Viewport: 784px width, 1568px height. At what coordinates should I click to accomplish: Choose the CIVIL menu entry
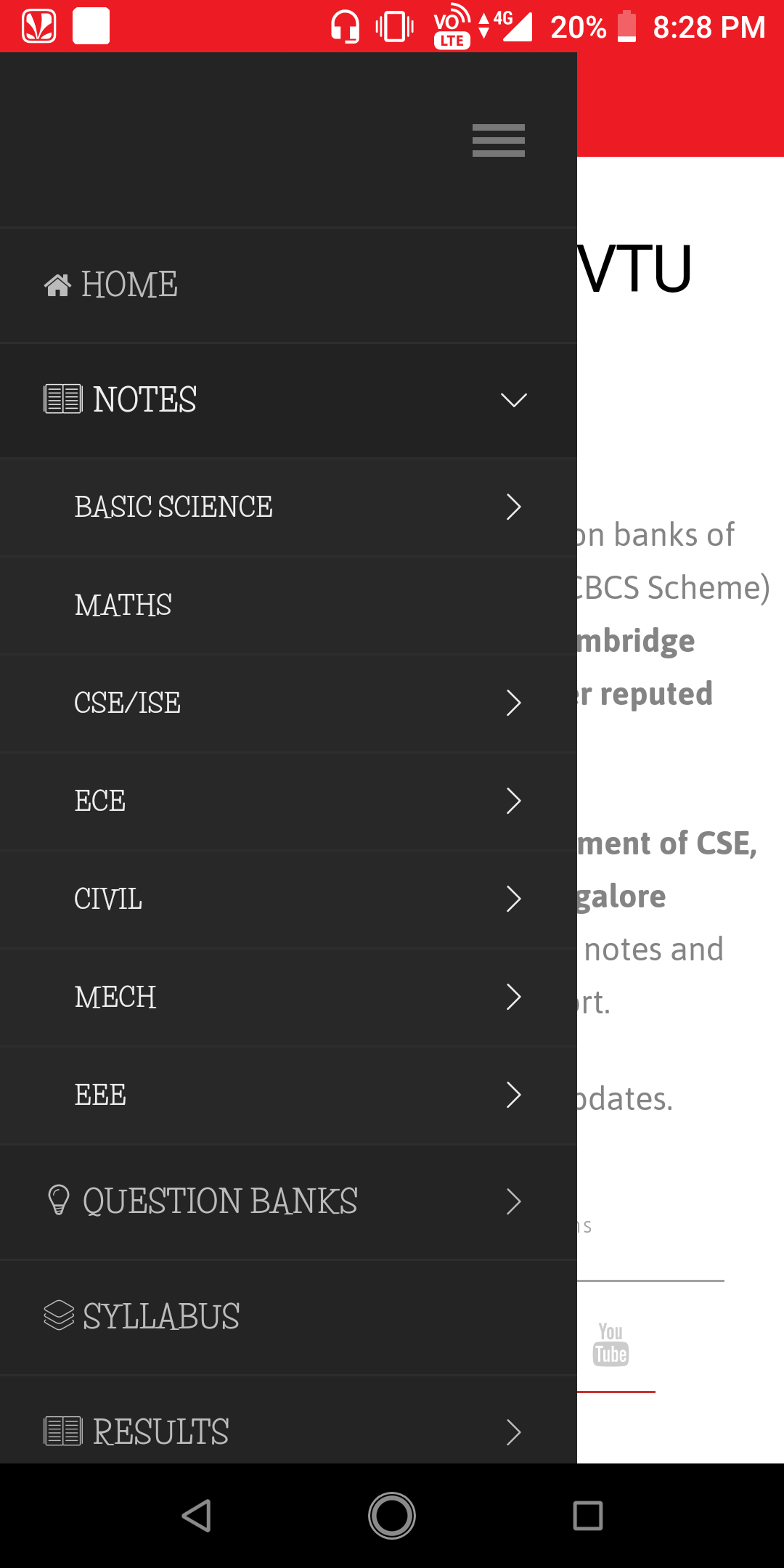[x=108, y=899]
